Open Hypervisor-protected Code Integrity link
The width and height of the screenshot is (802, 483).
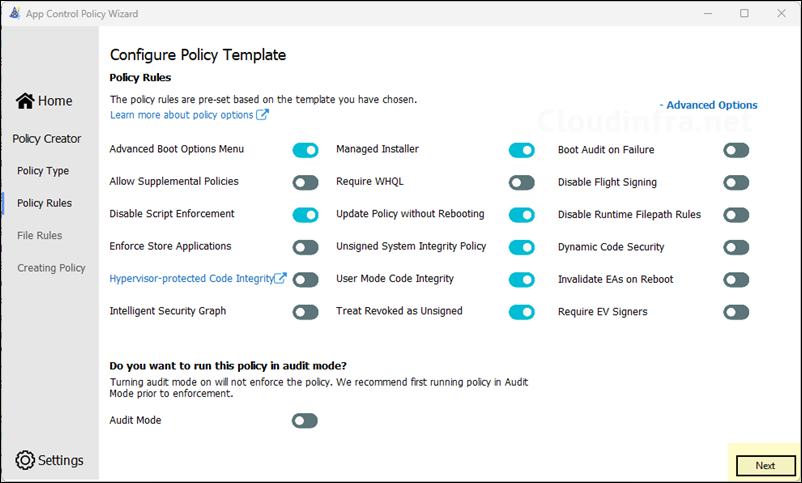[x=191, y=279]
